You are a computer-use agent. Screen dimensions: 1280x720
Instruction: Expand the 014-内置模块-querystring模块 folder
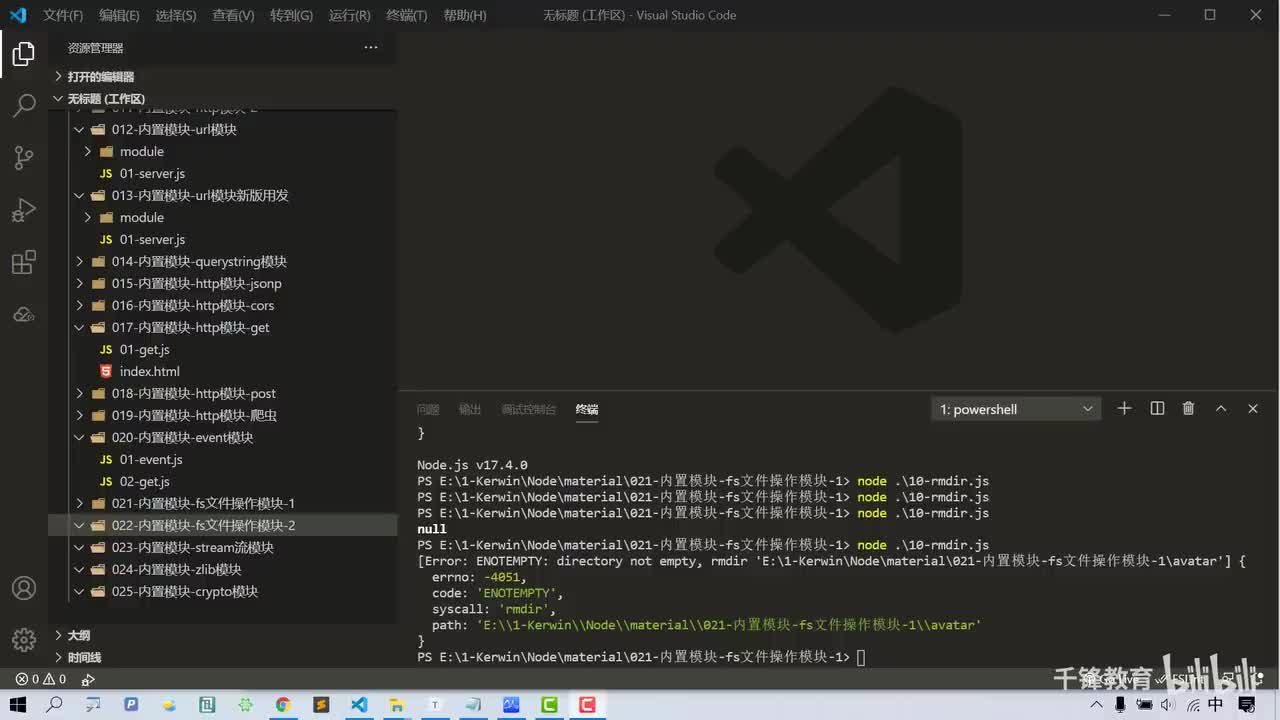pos(198,261)
